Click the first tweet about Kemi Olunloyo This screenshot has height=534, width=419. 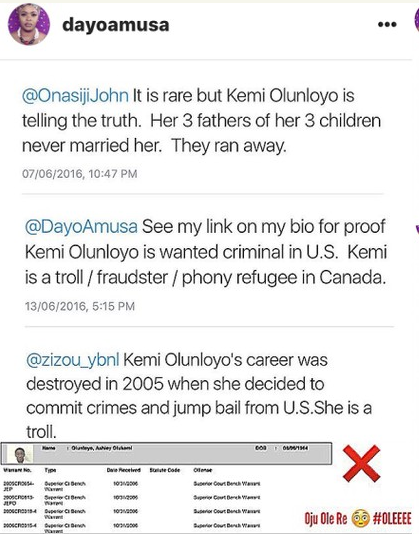click(x=201, y=121)
